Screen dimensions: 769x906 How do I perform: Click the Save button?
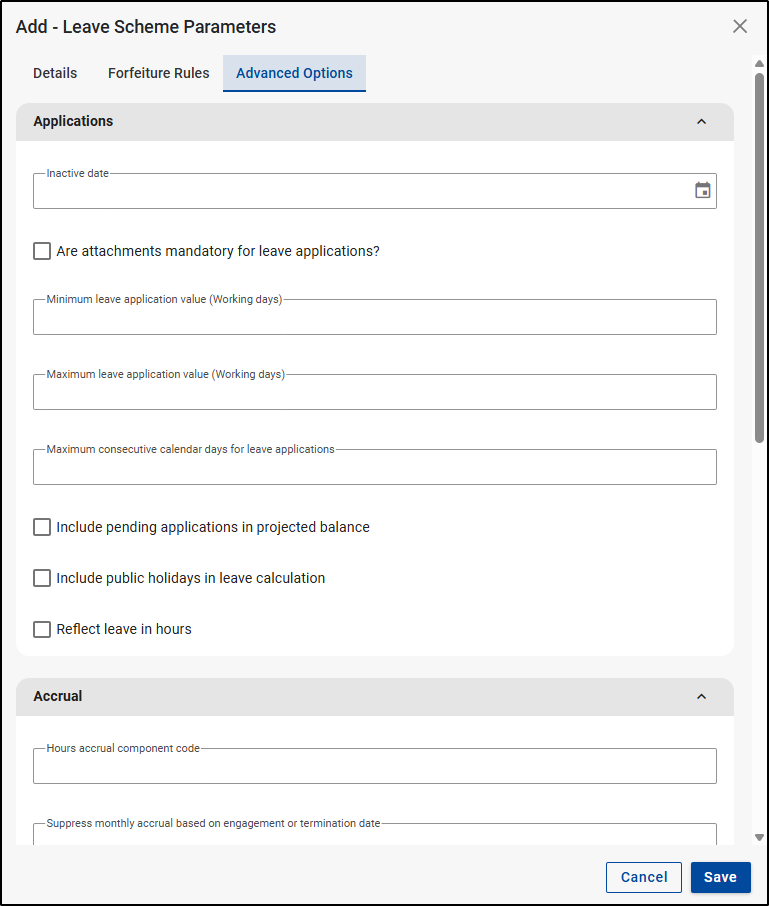tap(720, 877)
